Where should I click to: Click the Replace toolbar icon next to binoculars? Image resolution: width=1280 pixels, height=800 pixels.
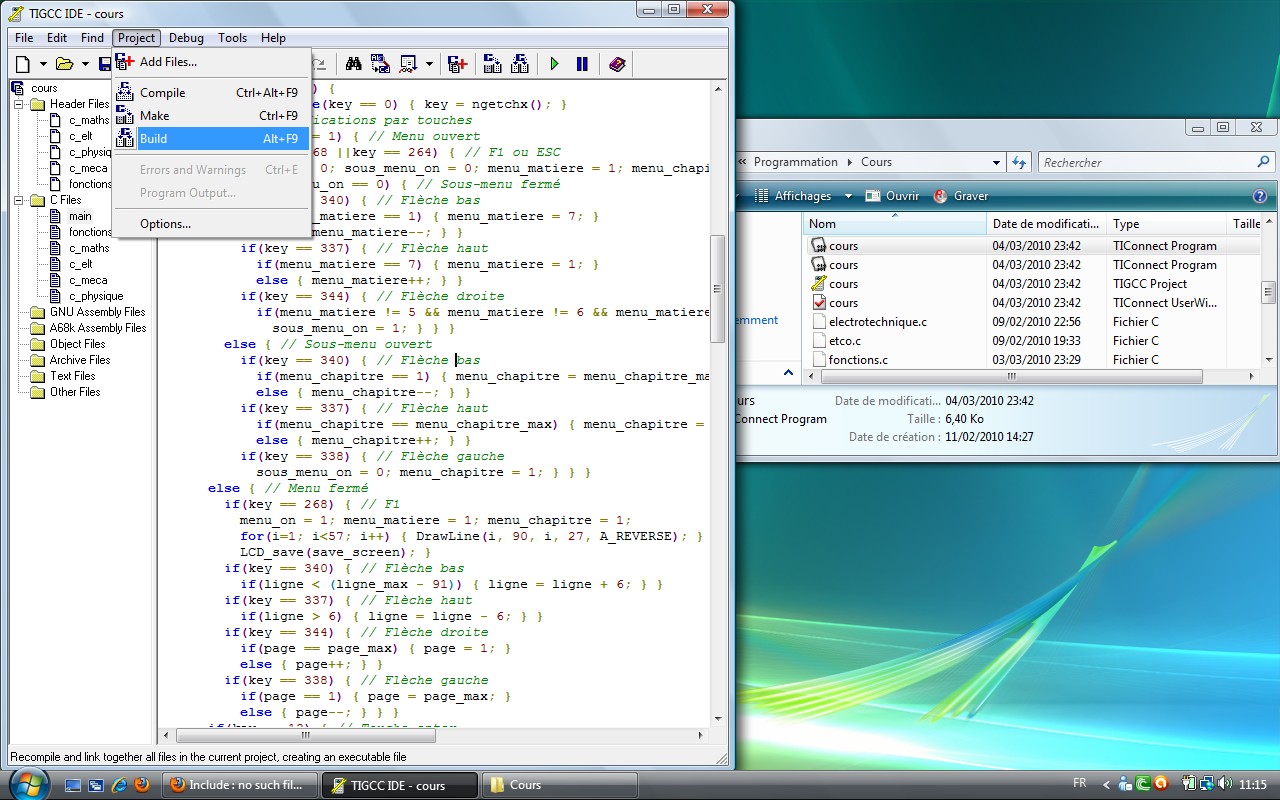(x=380, y=64)
